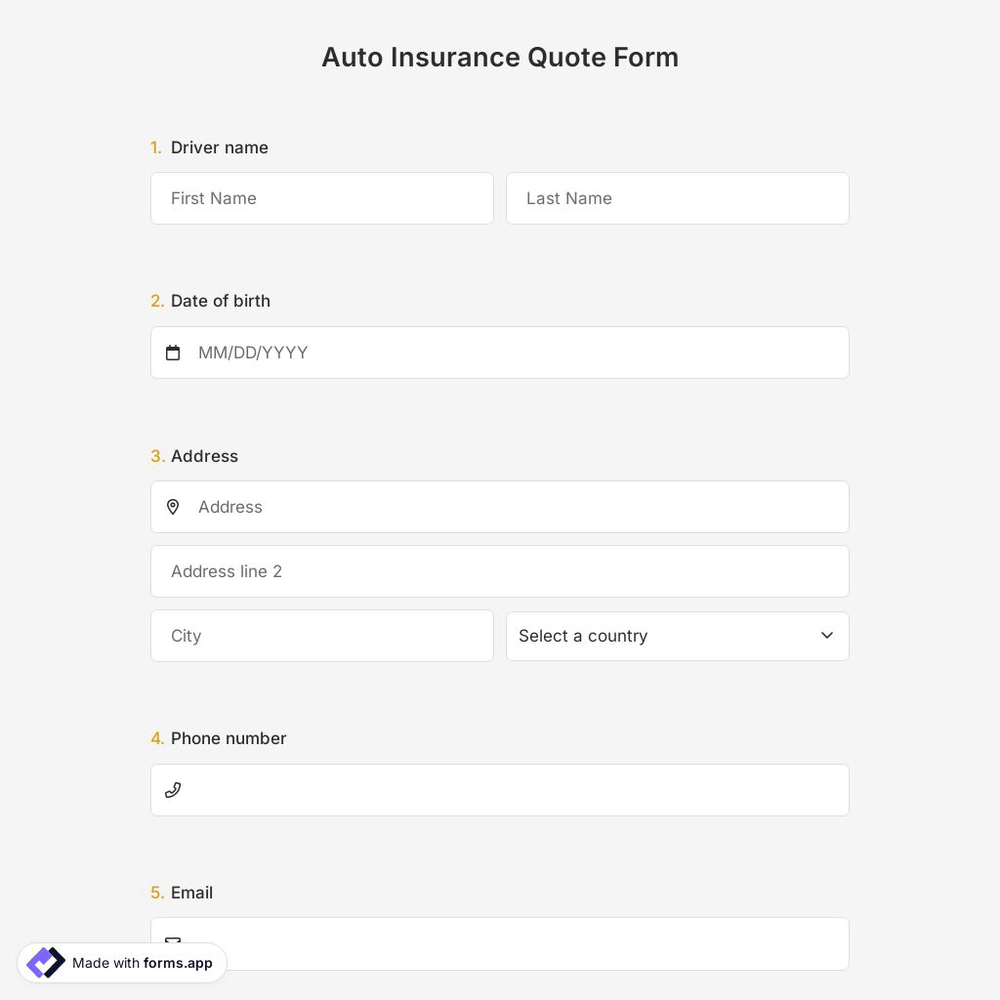
Task: Click the Last Name input field
Action: 677,198
